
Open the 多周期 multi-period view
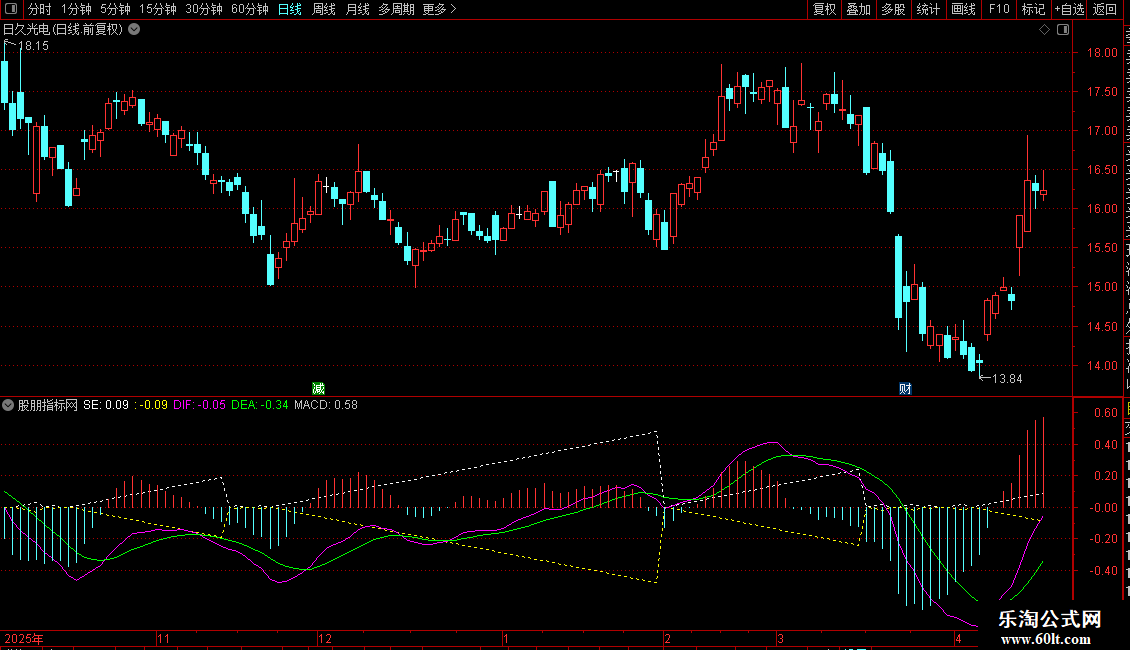[396, 9]
